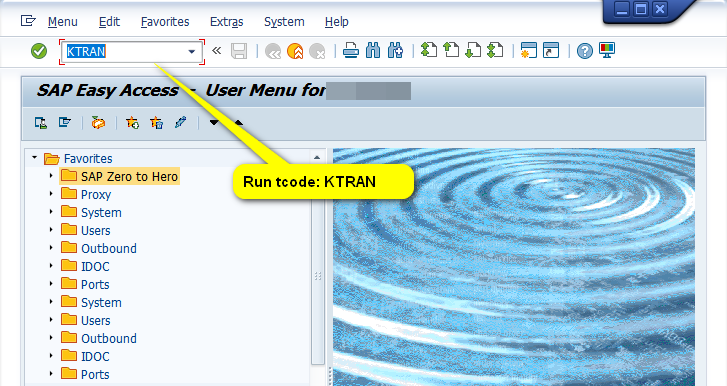The width and height of the screenshot is (727, 386).
Task: Select the System folder just below Proxy
Action: point(101,213)
